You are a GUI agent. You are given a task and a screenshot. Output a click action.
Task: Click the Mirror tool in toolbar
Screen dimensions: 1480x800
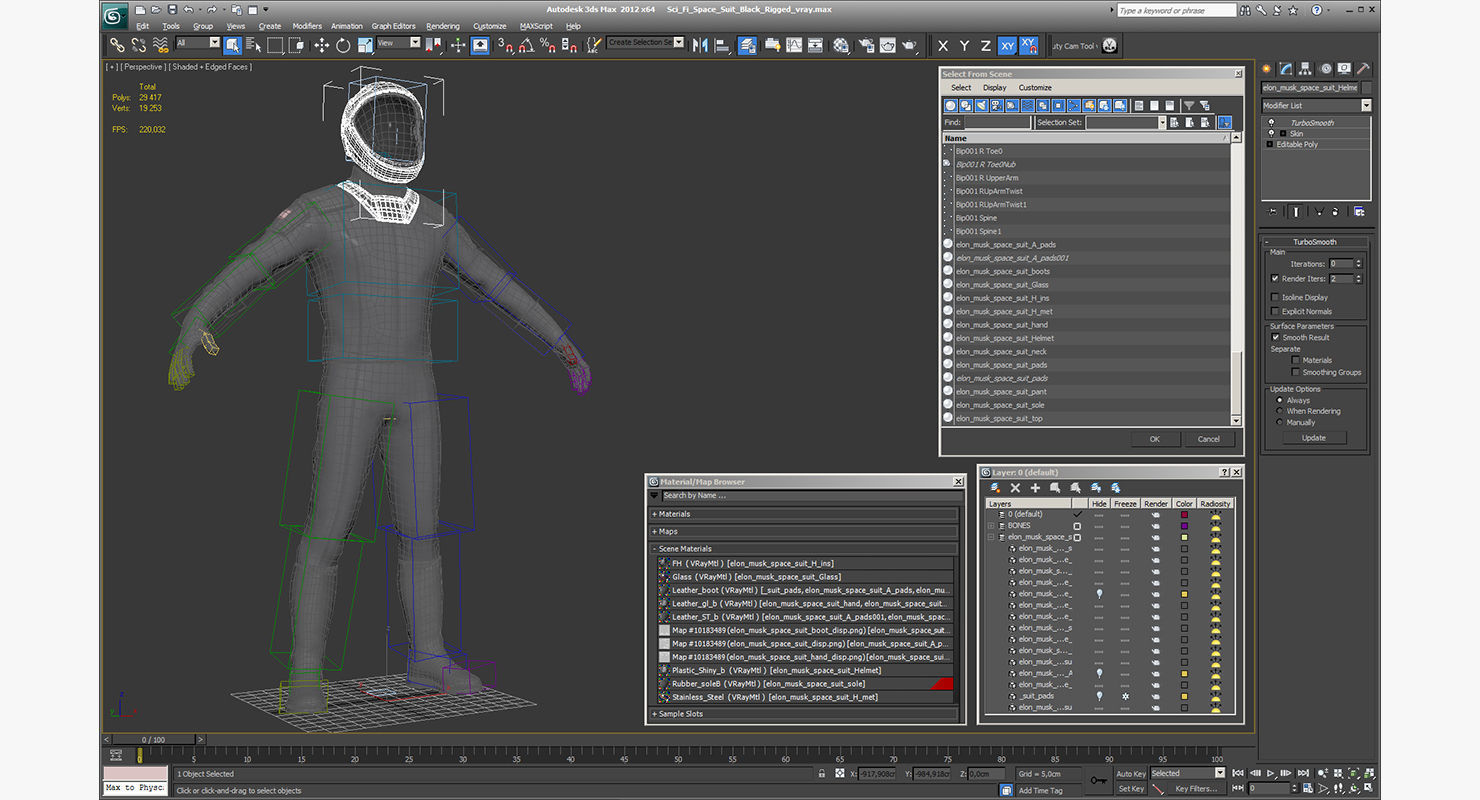click(x=699, y=45)
